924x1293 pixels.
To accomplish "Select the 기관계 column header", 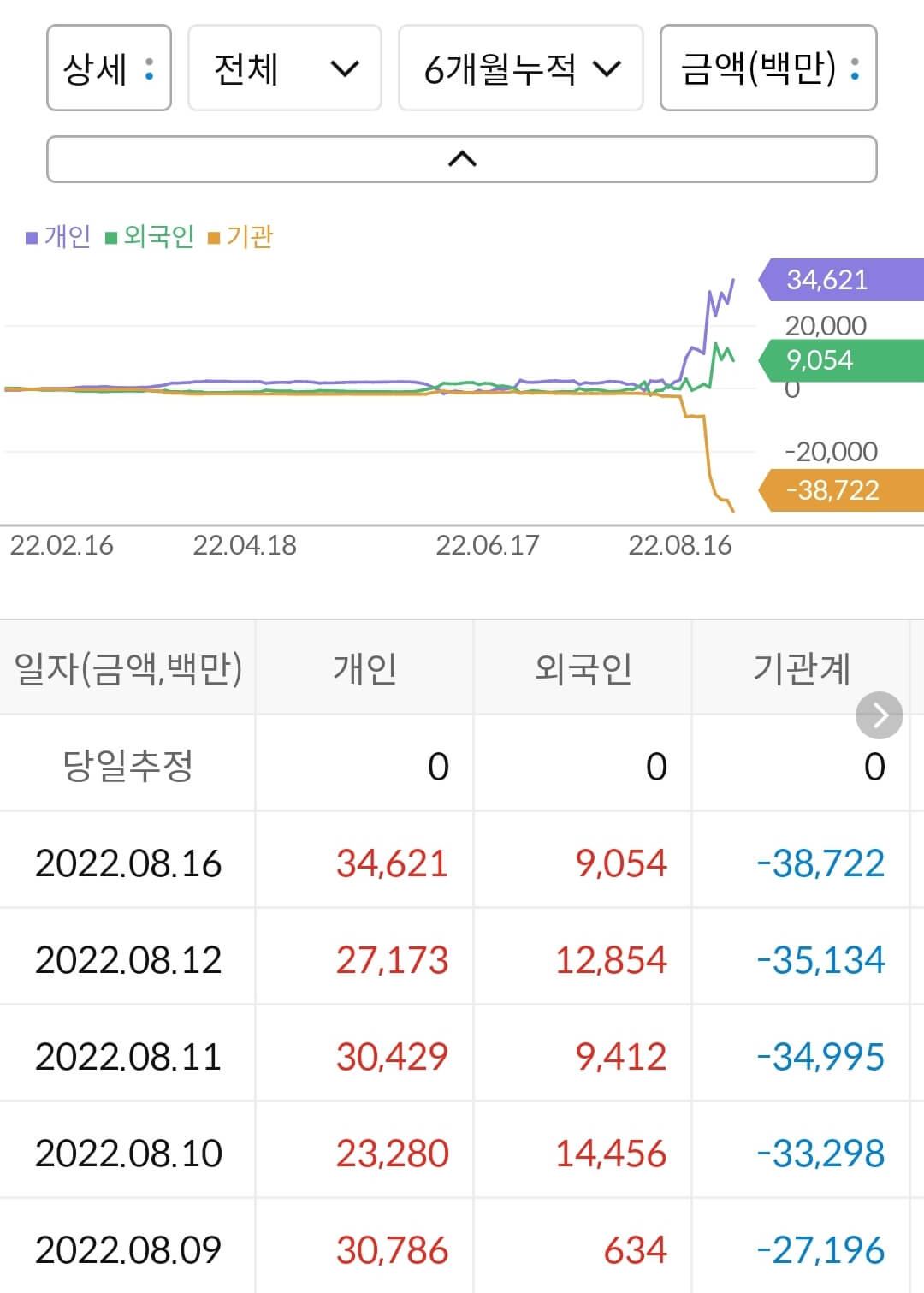I will click(802, 668).
